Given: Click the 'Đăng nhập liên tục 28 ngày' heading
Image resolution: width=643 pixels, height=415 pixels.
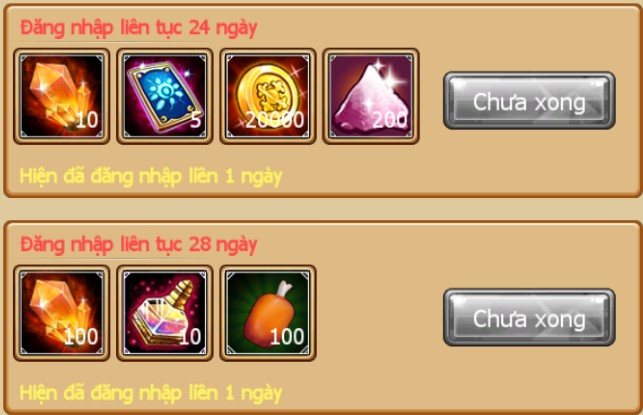Looking at the screenshot, I should point(139,245).
